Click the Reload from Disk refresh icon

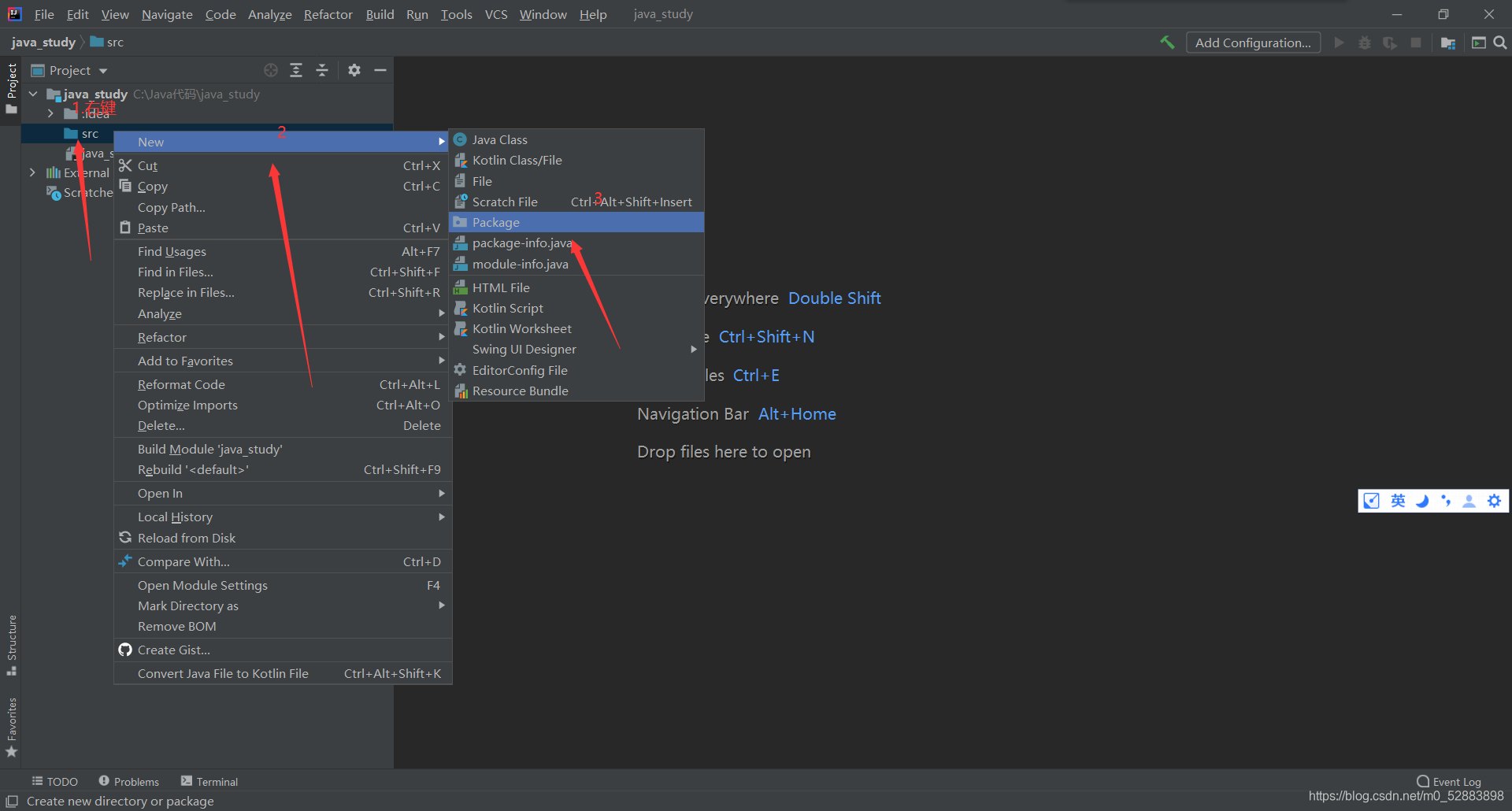(x=125, y=538)
